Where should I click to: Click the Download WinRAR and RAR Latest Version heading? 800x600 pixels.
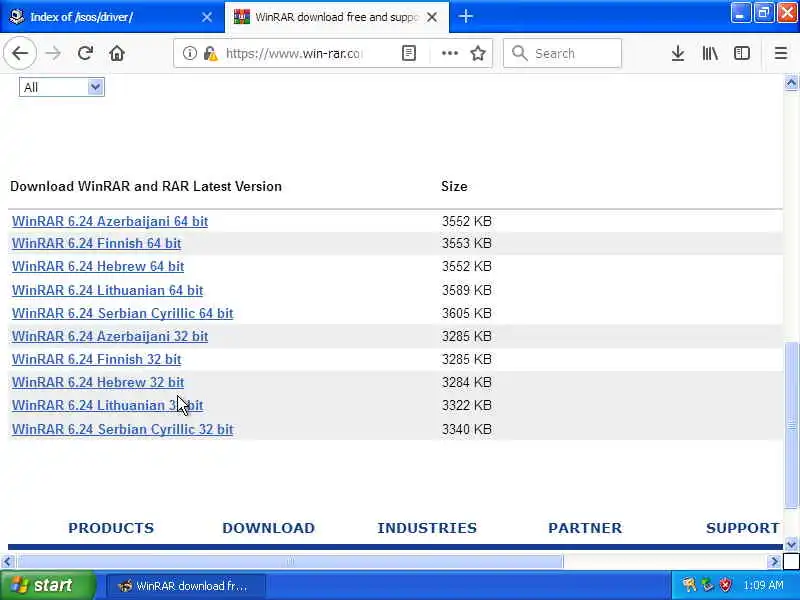click(x=146, y=186)
